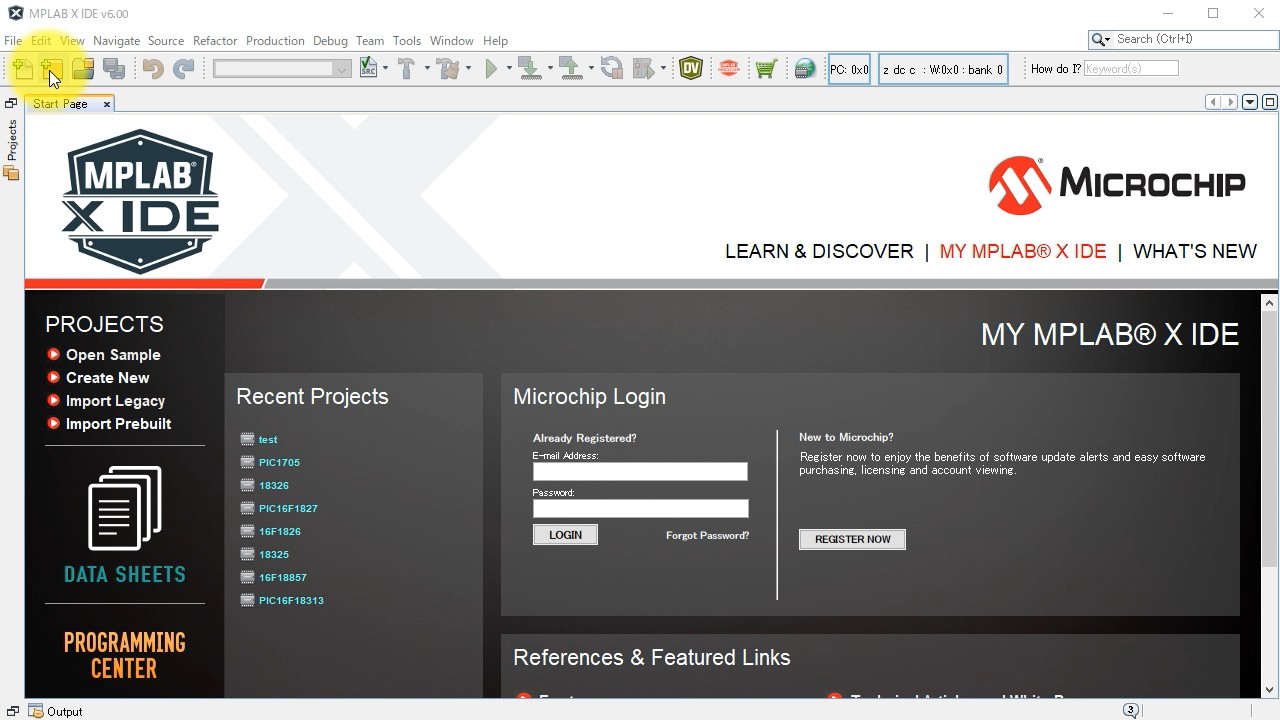Viewport: 1280px width, 720px height.
Task: Click the New Project toolbar icon
Action: pyautogui.click(x=52, y=68)
